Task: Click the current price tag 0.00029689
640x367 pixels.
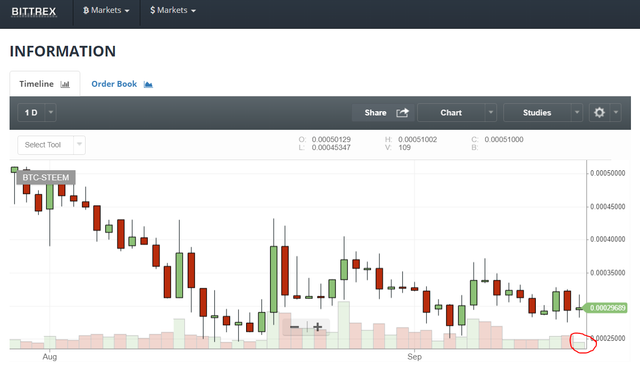Action: click(x=606, y=308)
